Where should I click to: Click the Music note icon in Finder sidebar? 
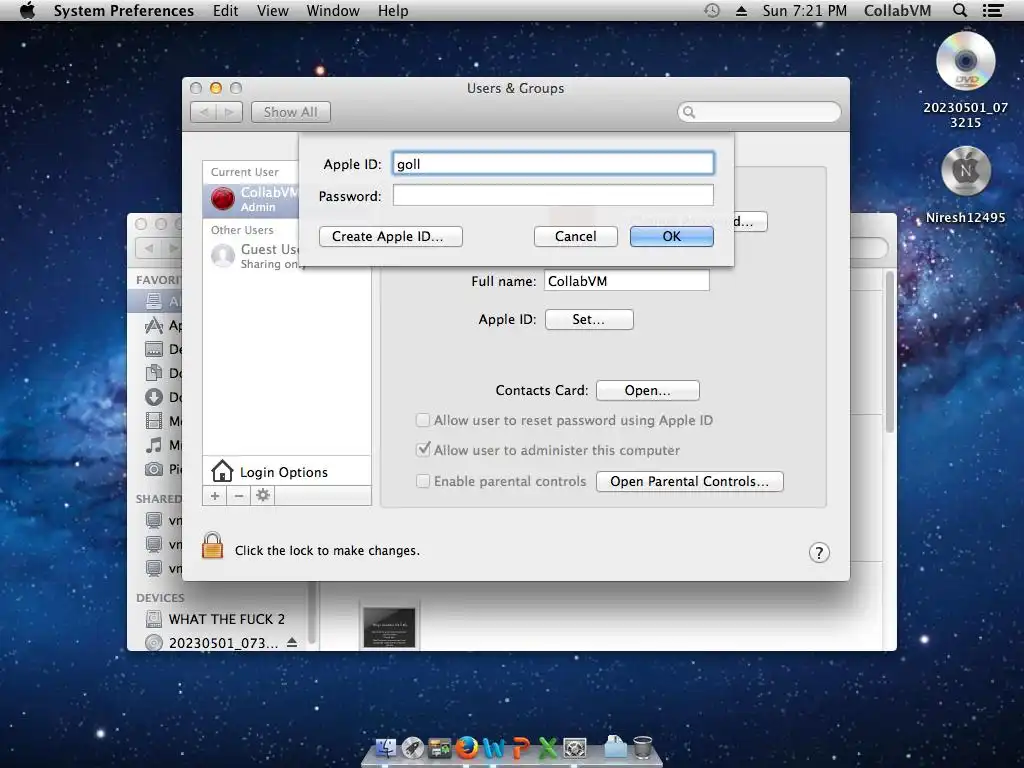tap(153, 445)
